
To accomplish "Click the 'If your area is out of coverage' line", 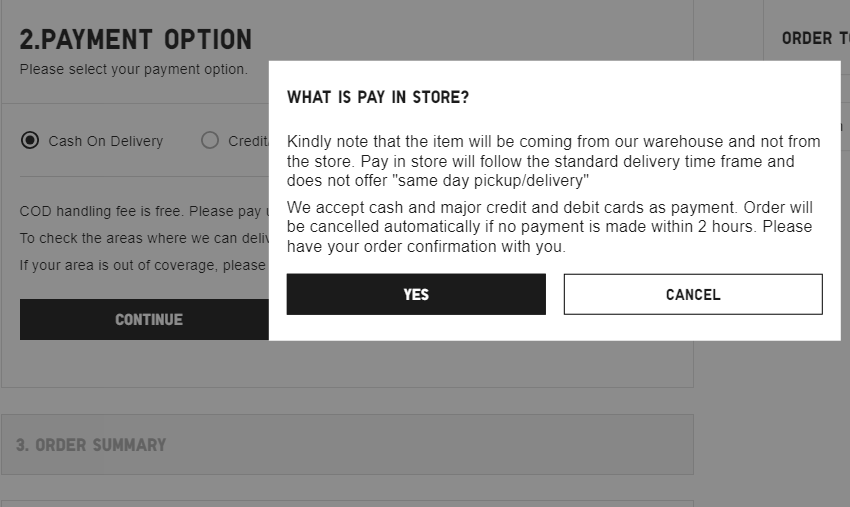I will (142, 265).
